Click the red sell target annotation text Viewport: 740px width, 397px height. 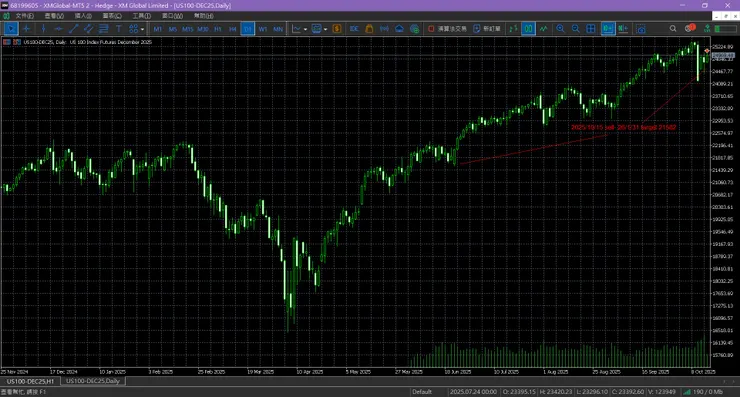tap(623, 127)
